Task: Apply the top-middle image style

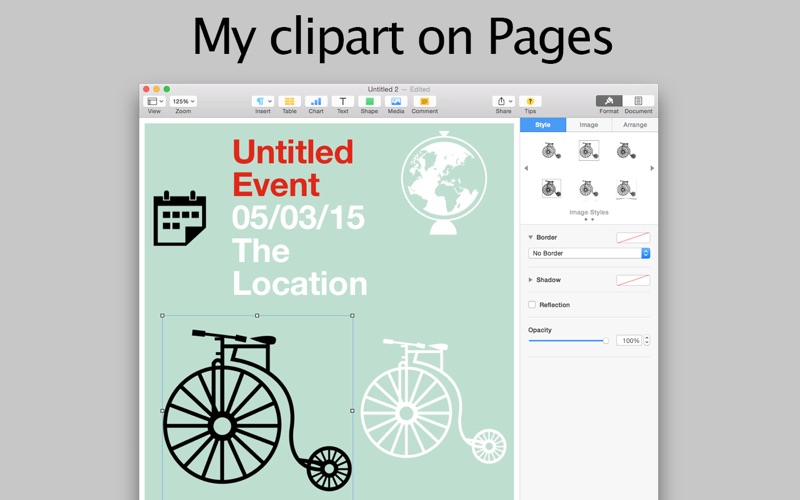Action: click(588, 151)
